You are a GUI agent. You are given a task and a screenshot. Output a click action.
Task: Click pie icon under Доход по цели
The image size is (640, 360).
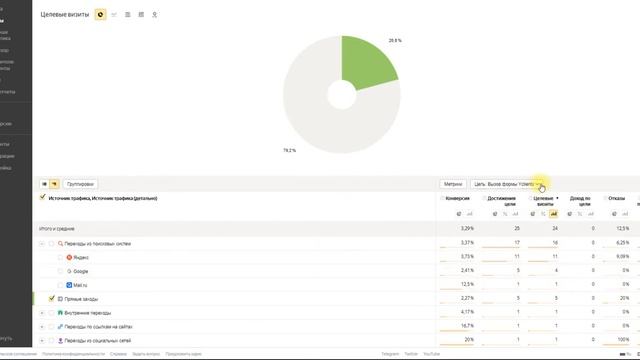[569, 214]
